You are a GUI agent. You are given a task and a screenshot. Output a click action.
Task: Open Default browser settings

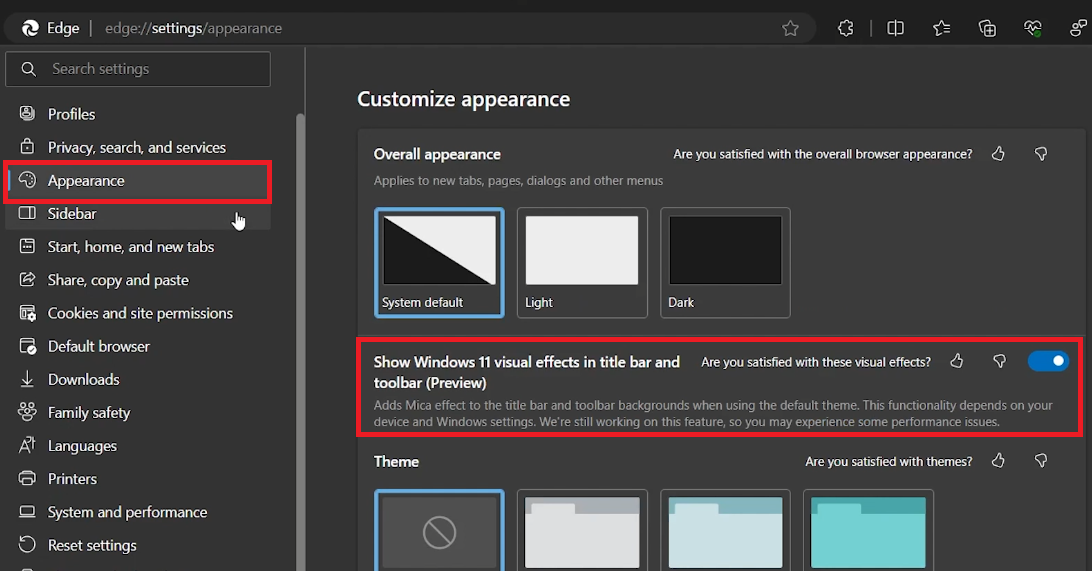[138, 346]
